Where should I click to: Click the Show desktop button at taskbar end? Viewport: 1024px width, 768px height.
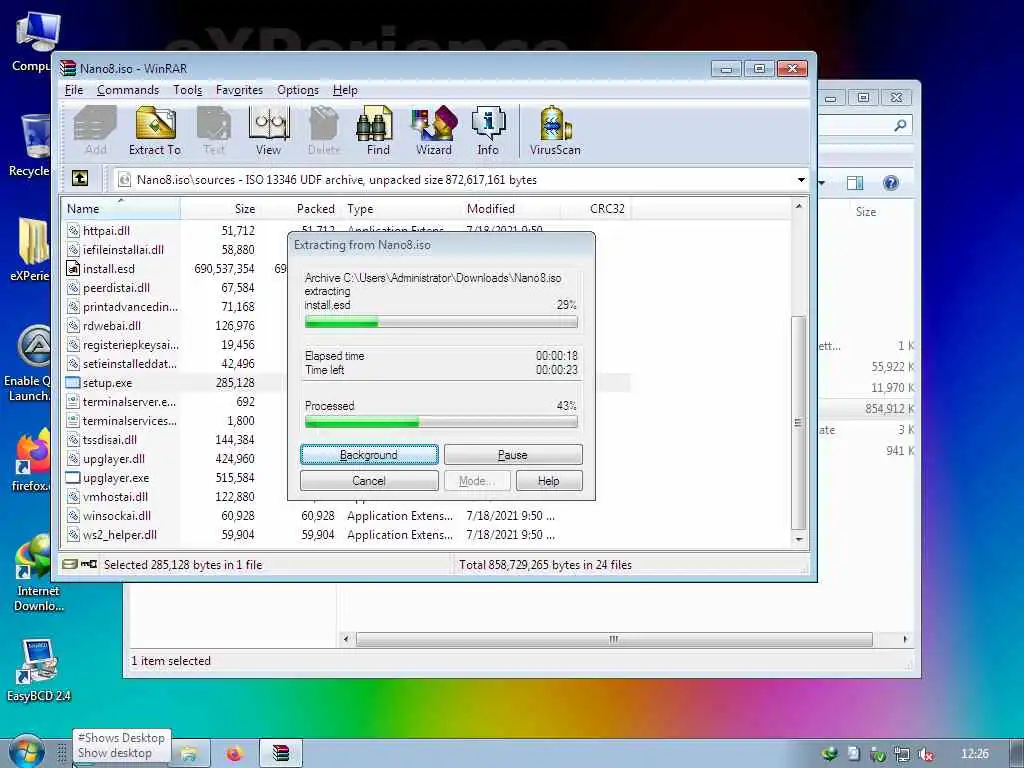pos(1016,754)
